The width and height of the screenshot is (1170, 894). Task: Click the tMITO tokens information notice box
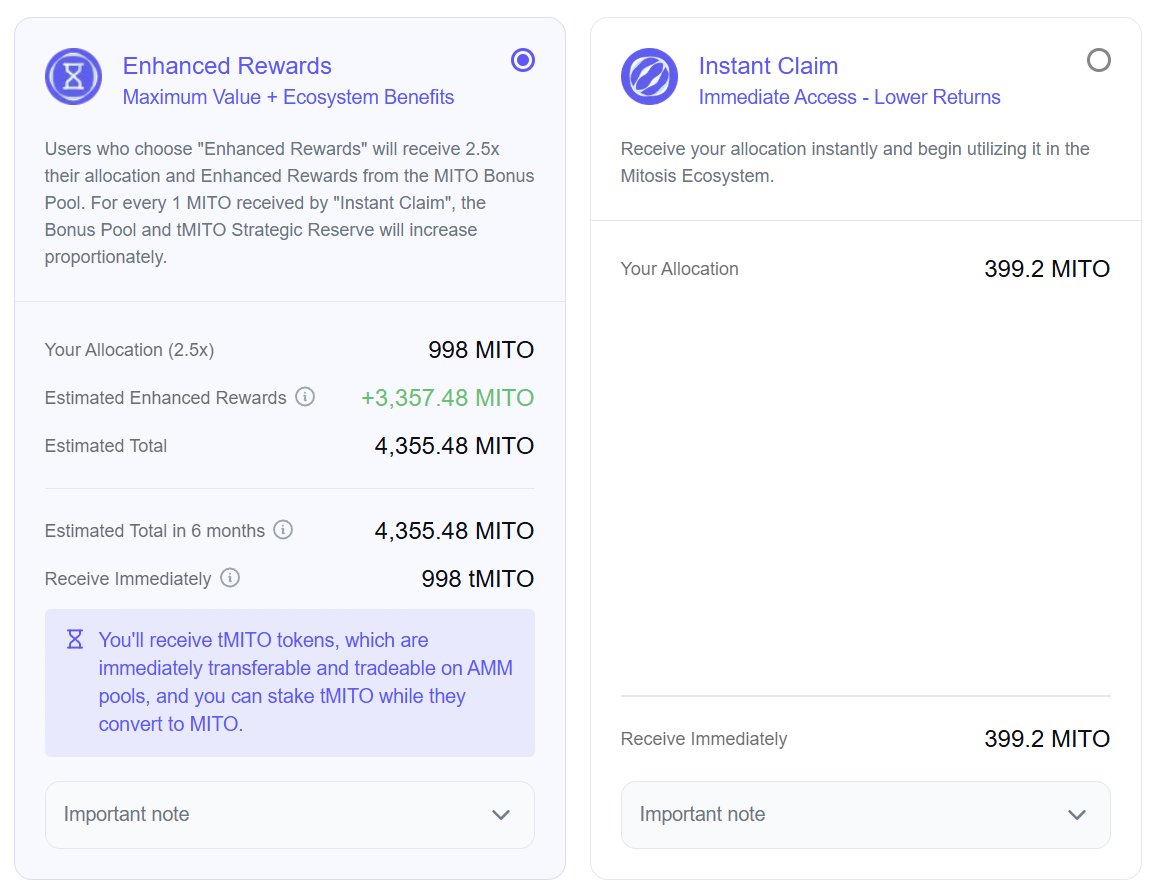290,682
